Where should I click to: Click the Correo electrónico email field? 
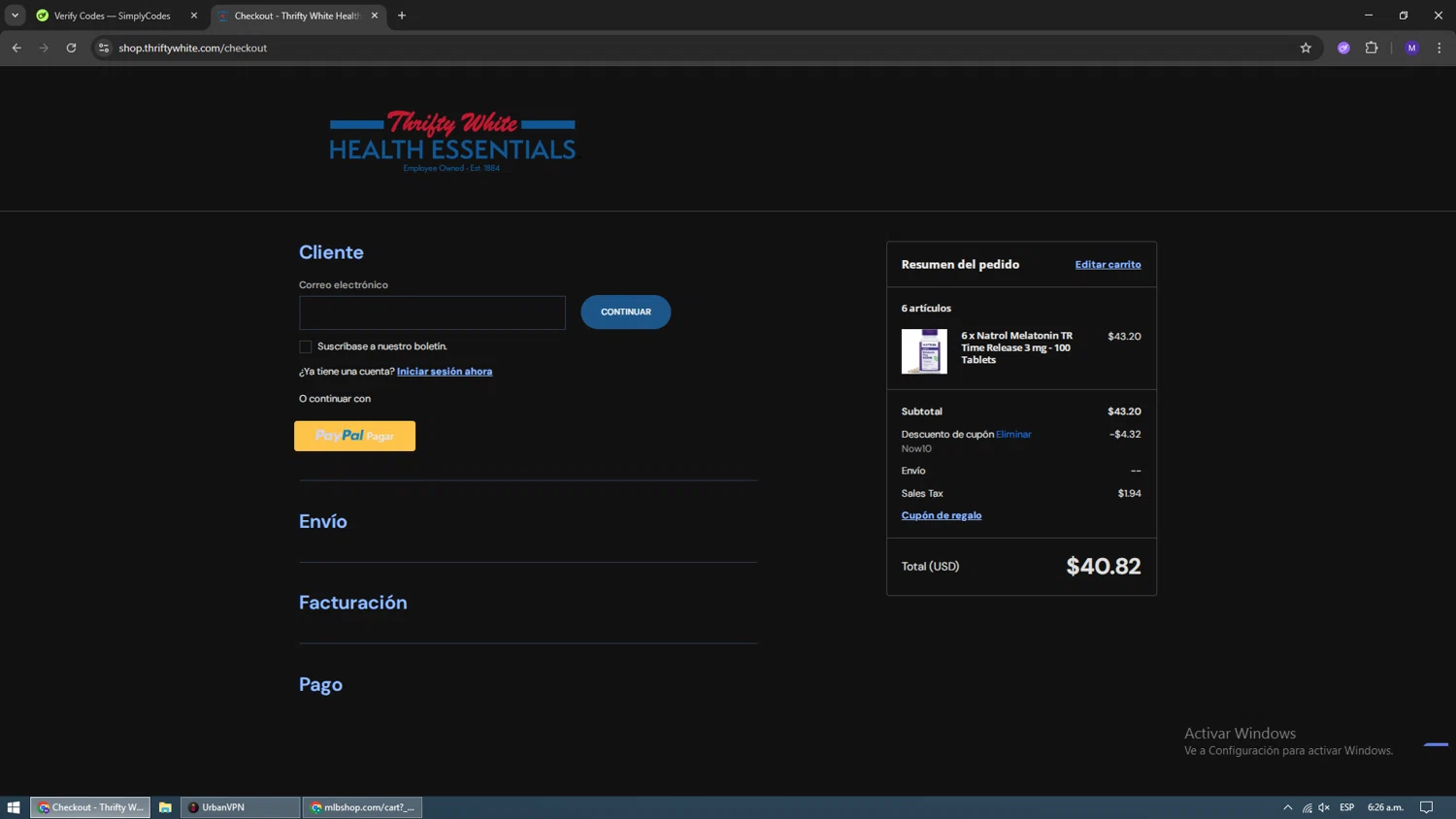[432, 312]
